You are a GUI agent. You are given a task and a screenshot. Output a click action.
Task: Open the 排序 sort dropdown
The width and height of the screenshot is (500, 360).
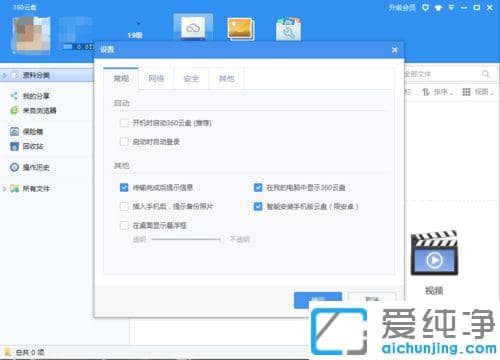pyautogui.click(x=443, y=92)
